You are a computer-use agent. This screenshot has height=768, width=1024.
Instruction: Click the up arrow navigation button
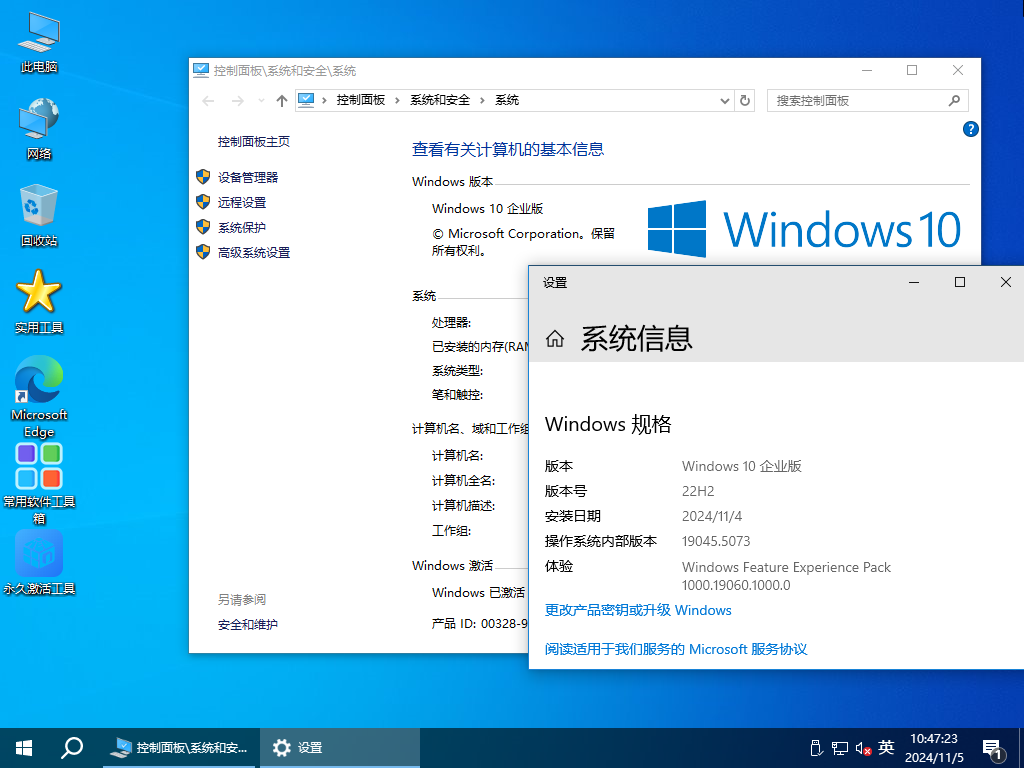(x=282, y=101)
